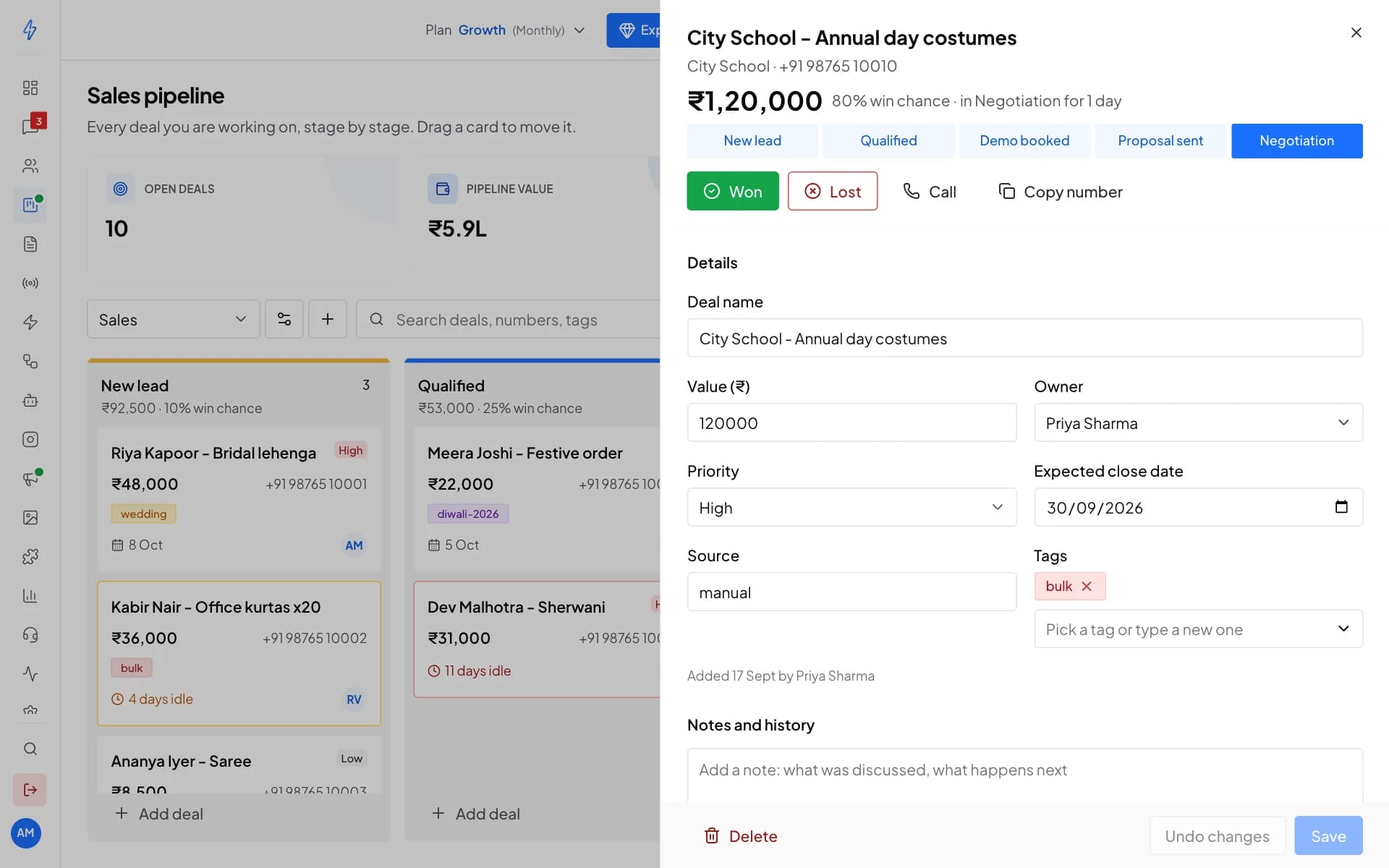Open the broadcast signal icon in sidebar
This screenshot has width=1389, height=868.
(30, 283)
